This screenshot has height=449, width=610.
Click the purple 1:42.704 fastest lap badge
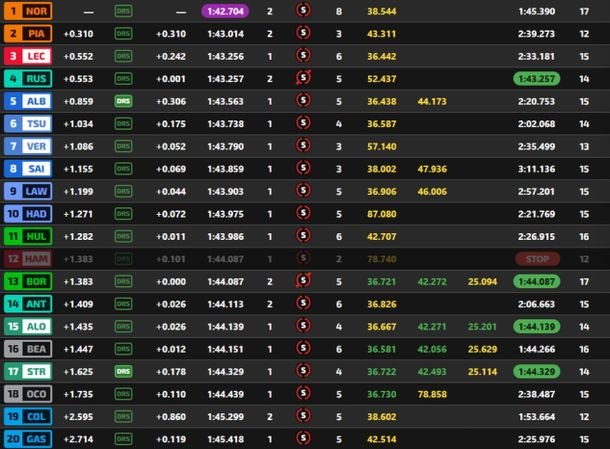click(x=226, y=10)
